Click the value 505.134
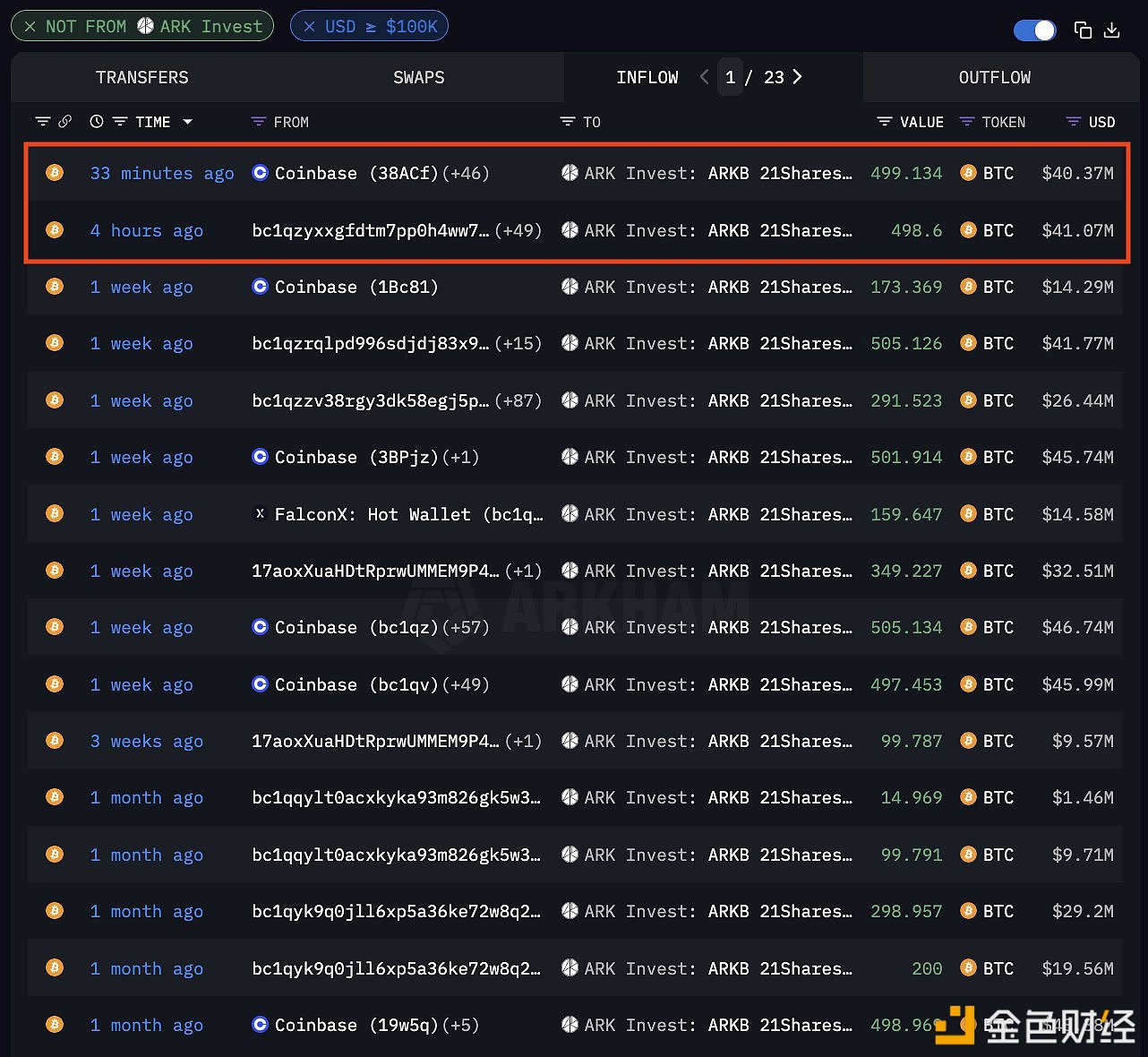Screen dimensions: 1148x1057 [906, 628]
